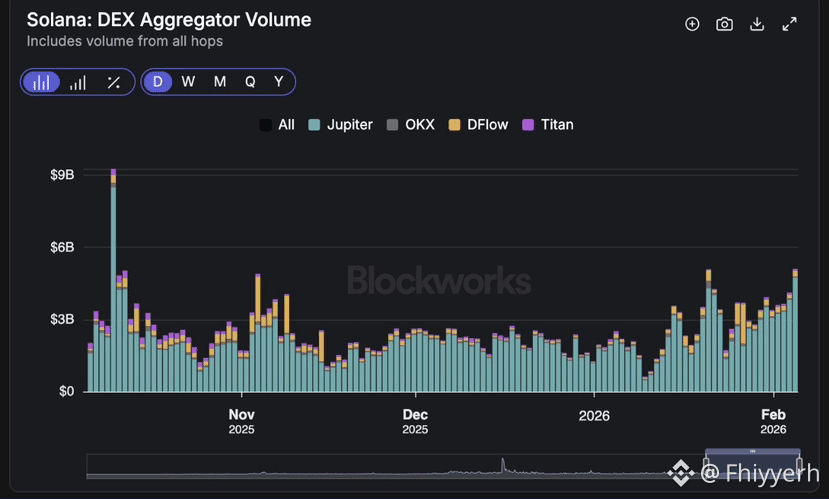Image resolution: width=829 pixels, height=499 pixels.
Task: Click the Feb 2026 axis label
Action: [x=773, y=421]
